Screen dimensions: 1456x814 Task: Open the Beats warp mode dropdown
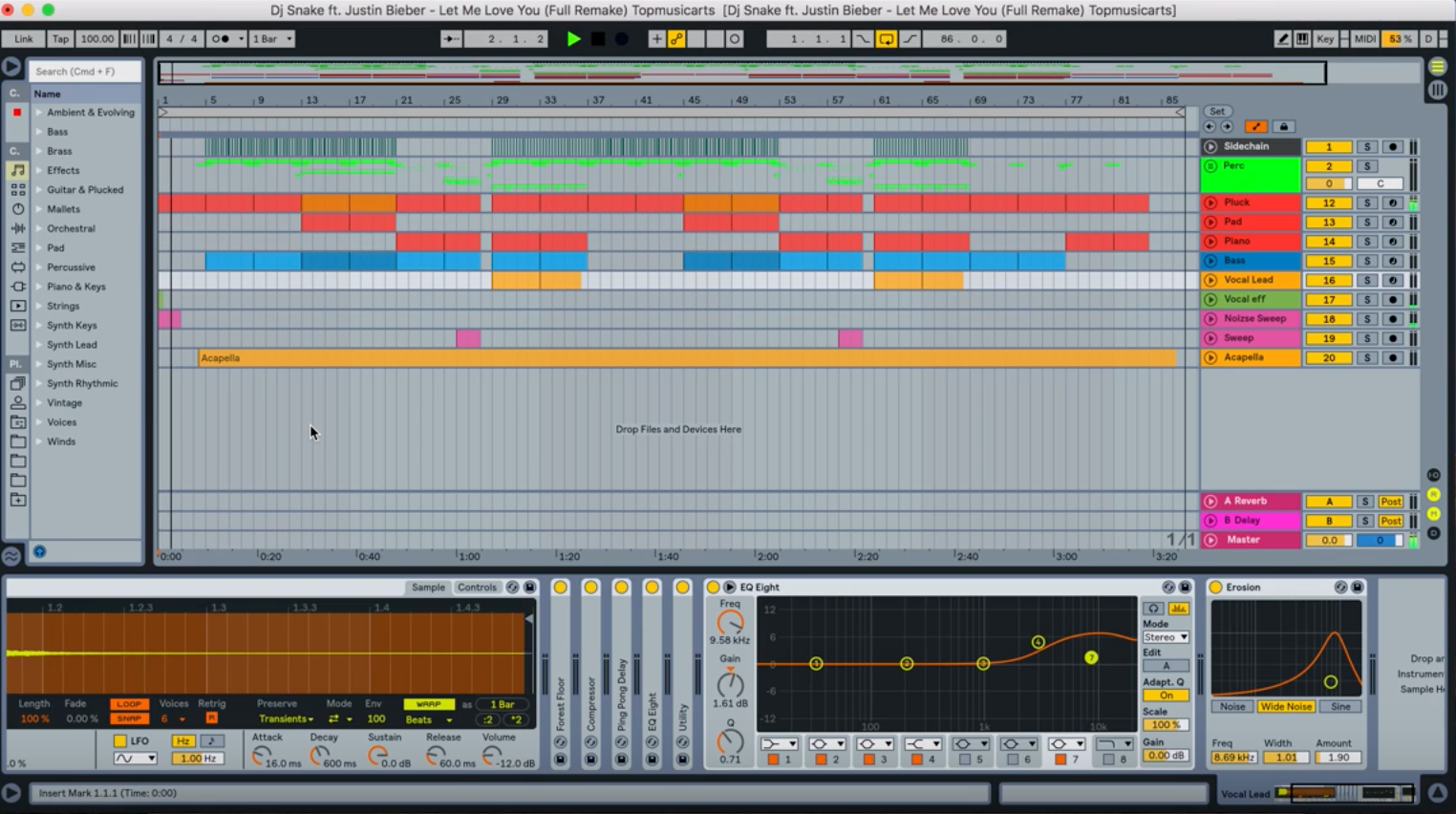(x=429, y=719)
